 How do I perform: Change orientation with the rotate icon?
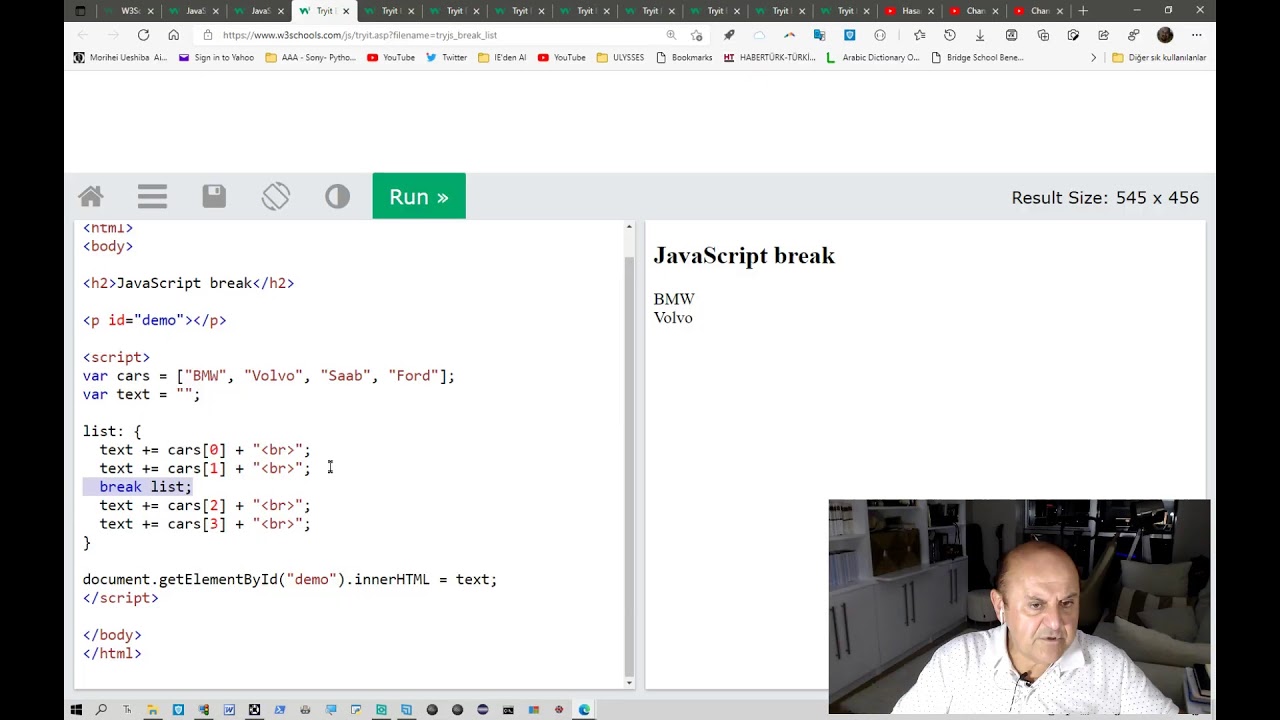click(x=276, y=197)
